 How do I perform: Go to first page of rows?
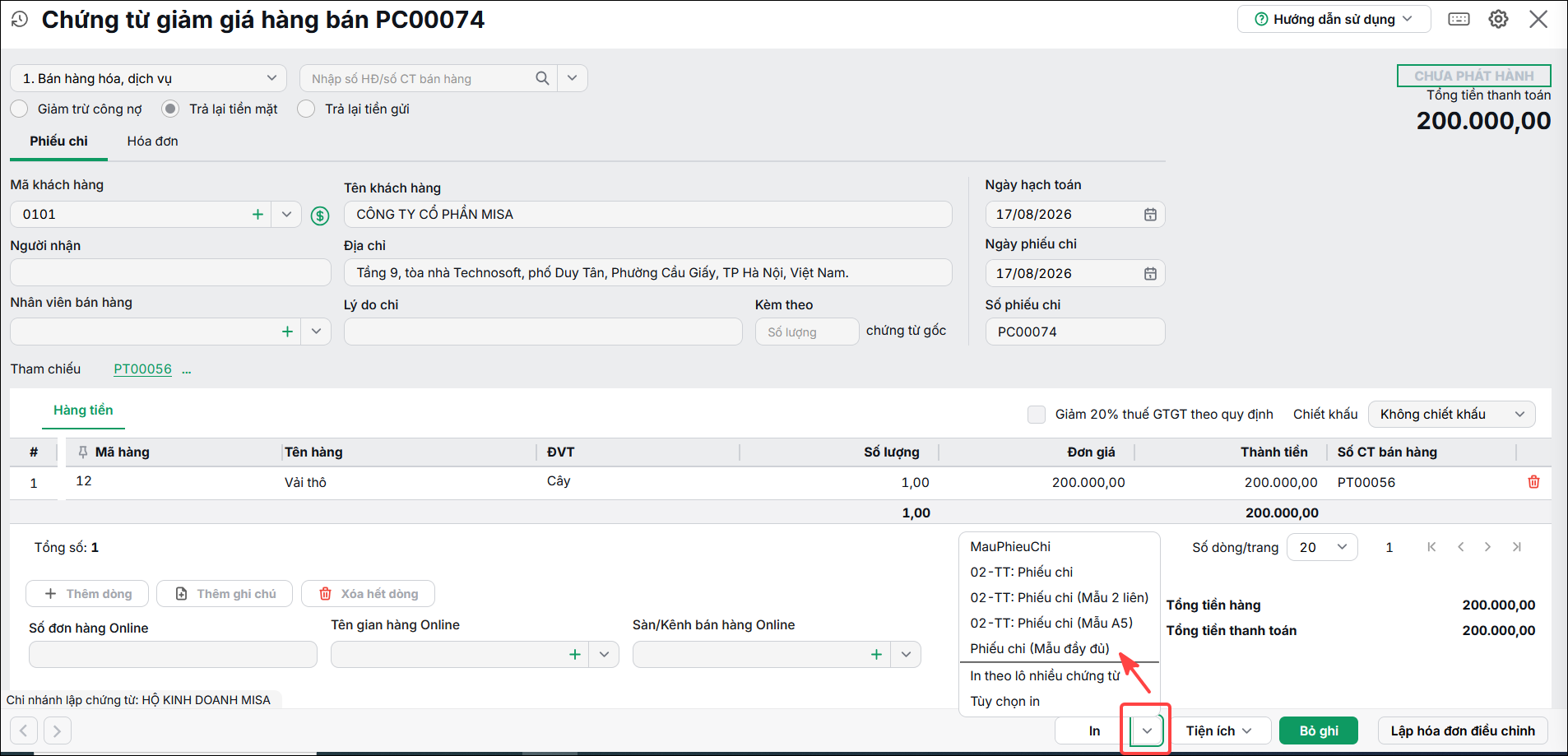coord(1431,547)
